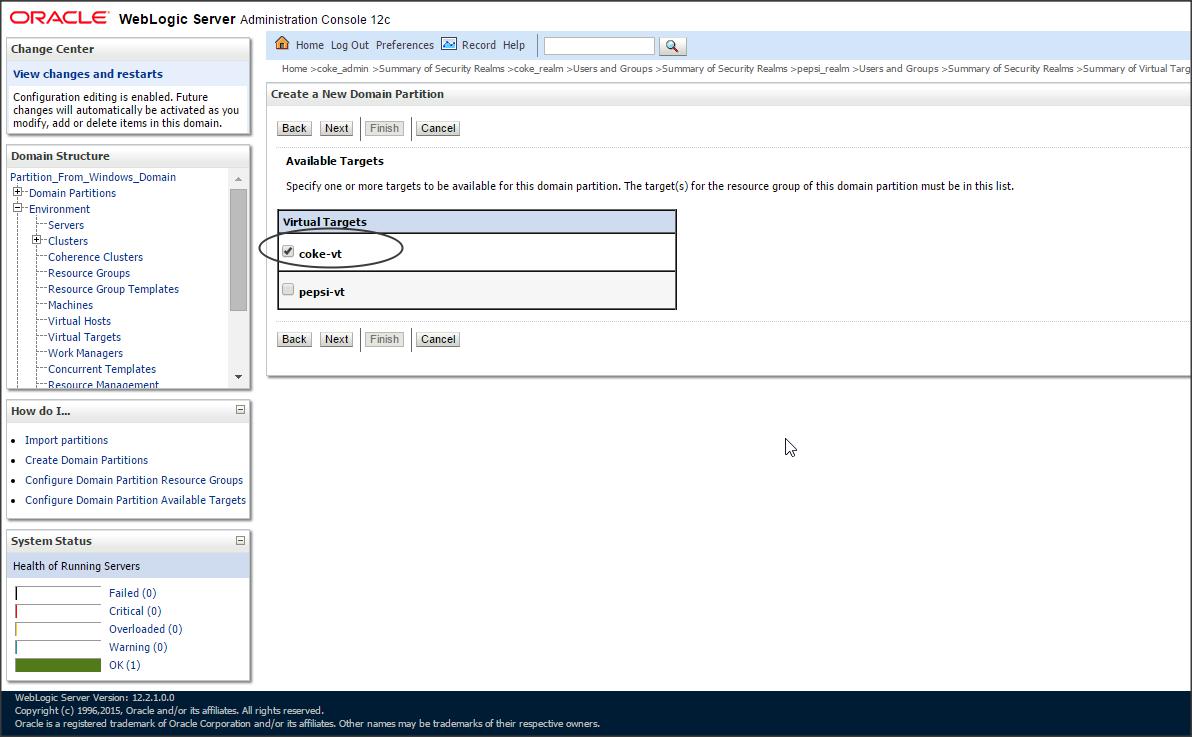This screenshot has width=1192, height=737.
Task: Open Import partitions help link
Action: point(66,440)
